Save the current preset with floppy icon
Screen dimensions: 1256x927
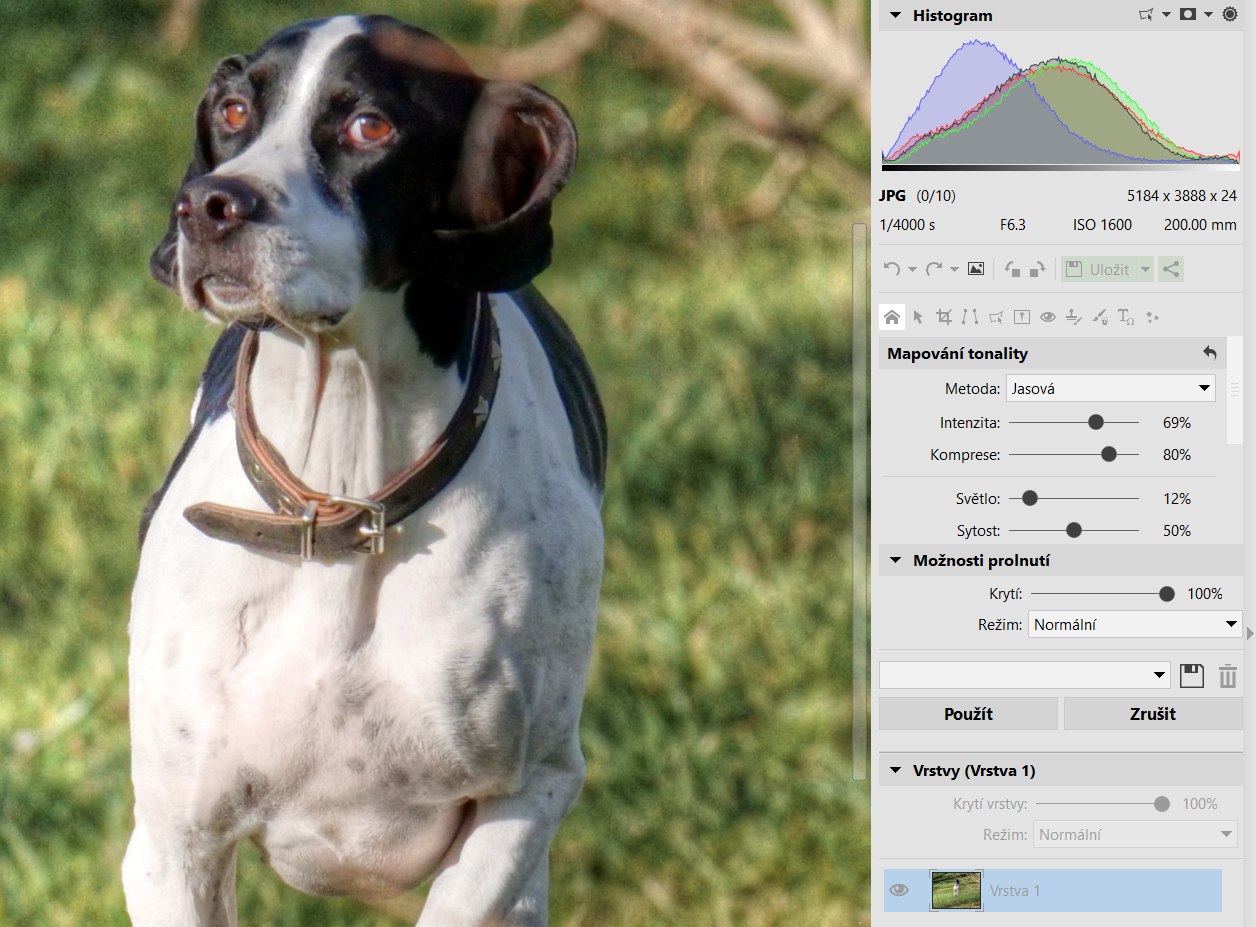pyautogui.click(x=1191, y=675)
